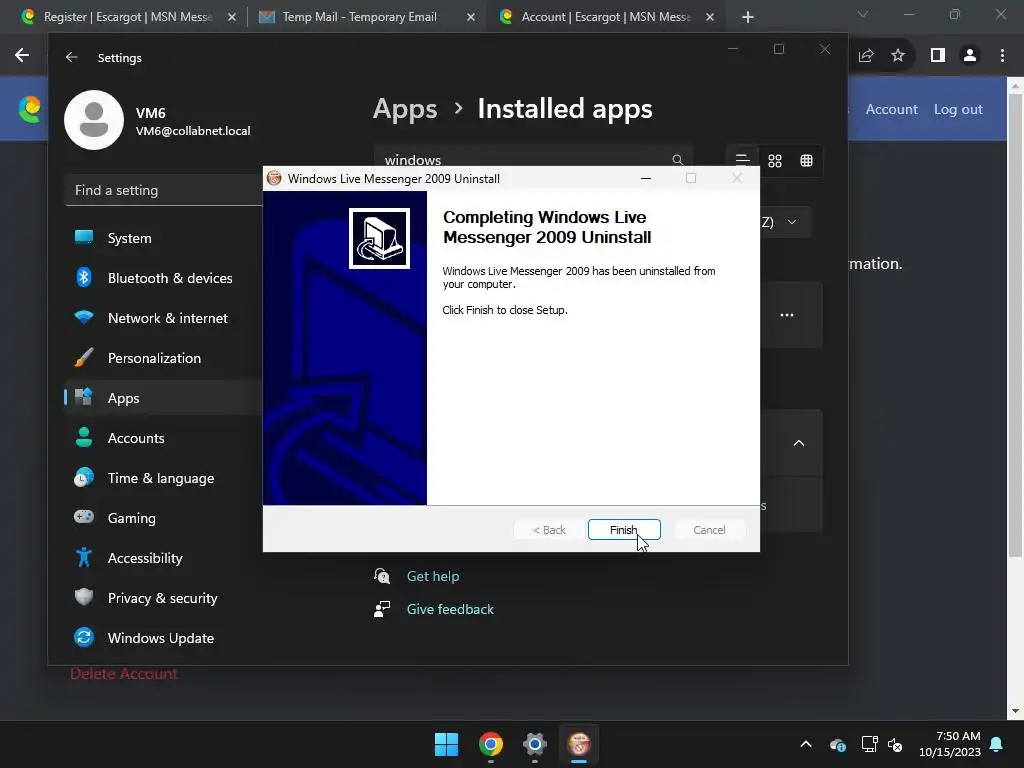Collapse the section with up chevron
Screen dimensions: 1024x768
point(799,443)
